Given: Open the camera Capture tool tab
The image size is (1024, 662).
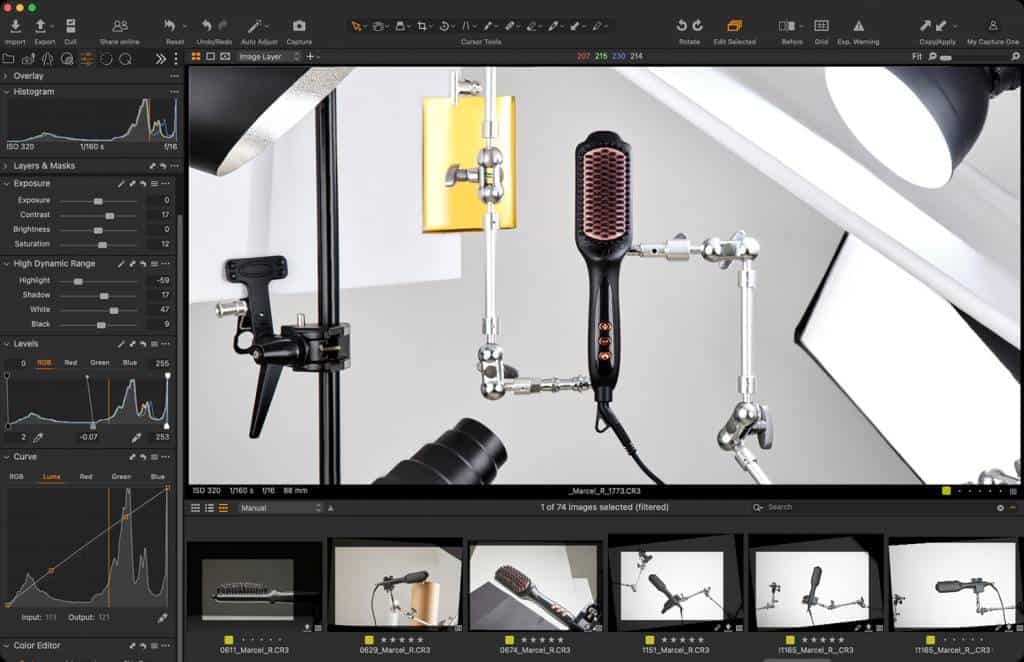Looking at the screenshot, I should (28, 59).
